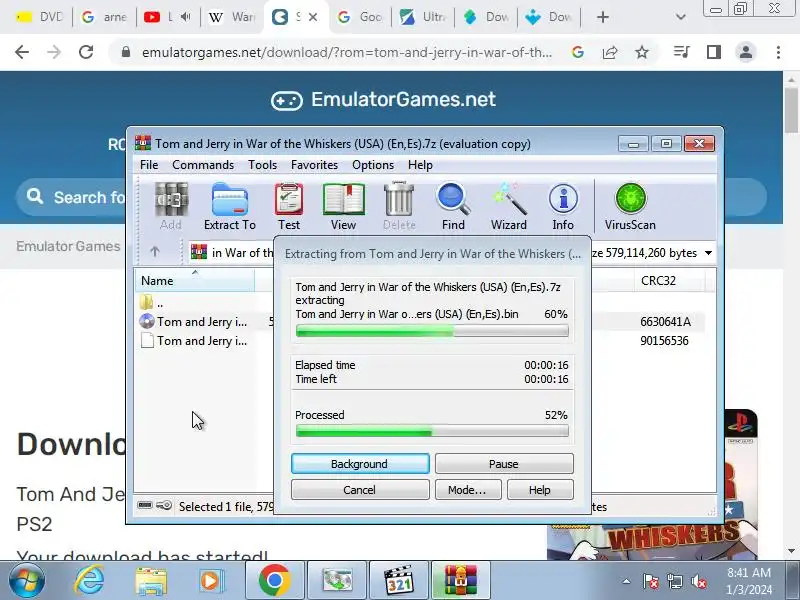Bookmark this page with the star icon
The width and height of the screenshot is (800, 600).
[642, 52]
